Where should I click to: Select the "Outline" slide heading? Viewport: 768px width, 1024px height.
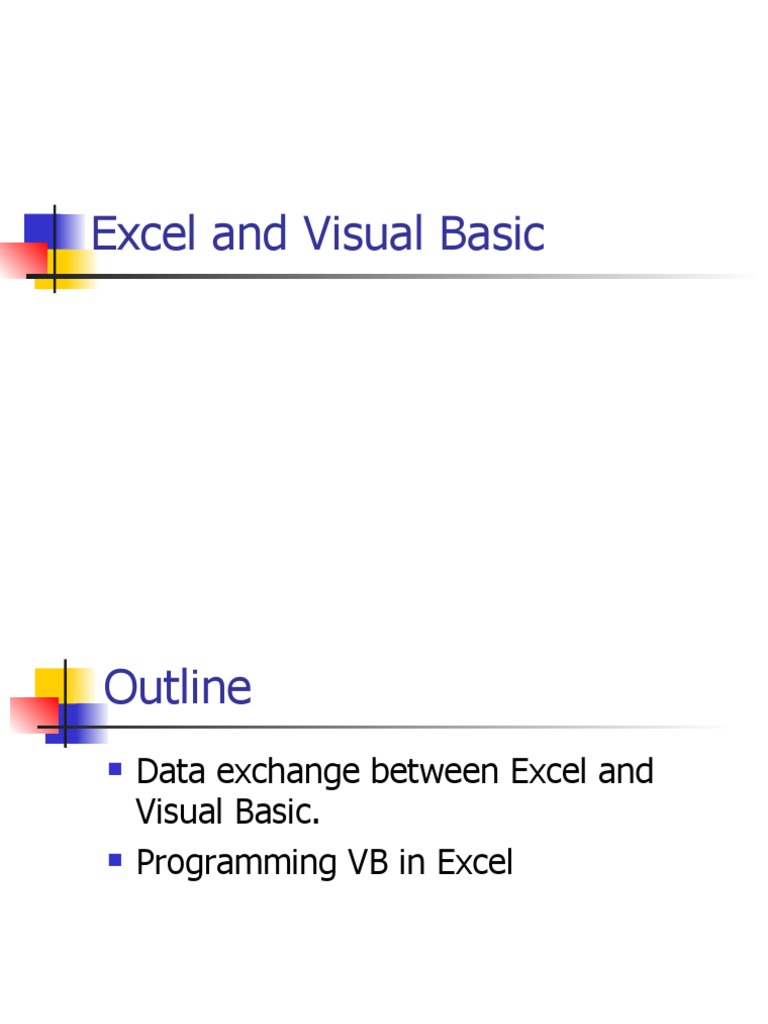coord(177,688)
